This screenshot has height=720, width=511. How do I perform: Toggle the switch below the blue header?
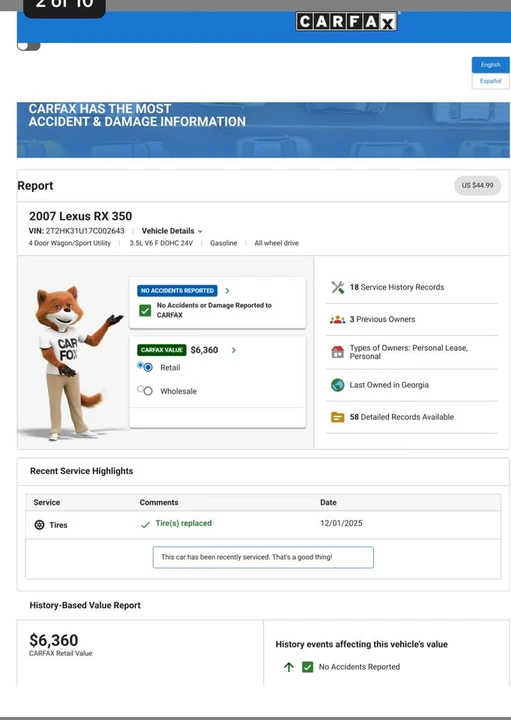28,46
